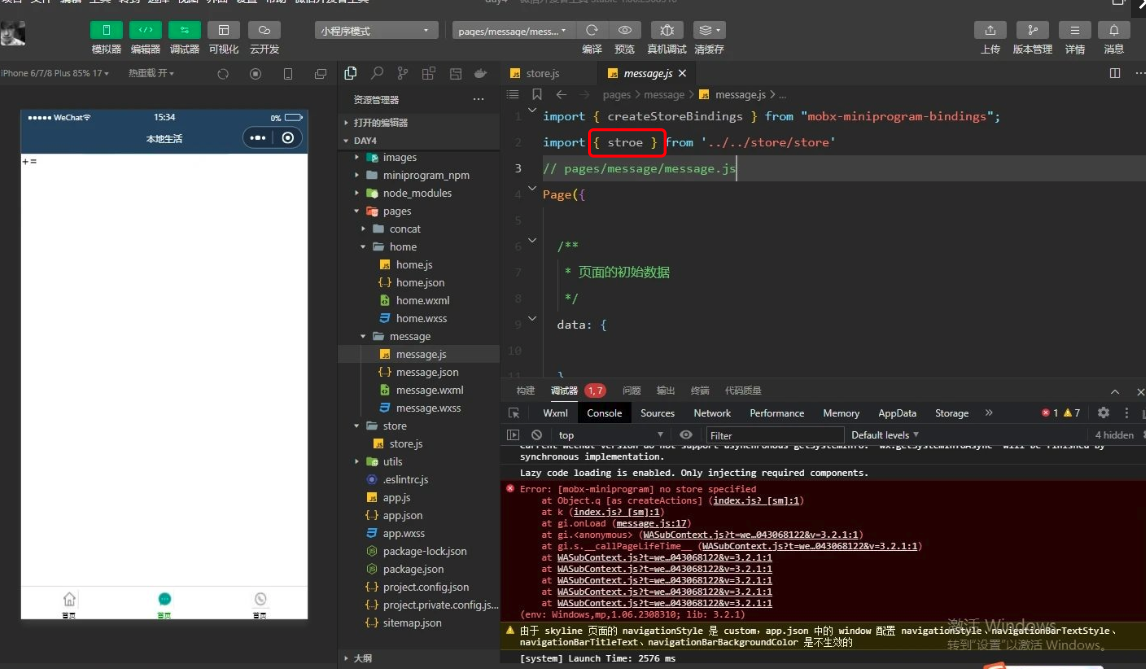Click the console Filter input field
The image size is (1146, 669).
[x=774, y=435]
